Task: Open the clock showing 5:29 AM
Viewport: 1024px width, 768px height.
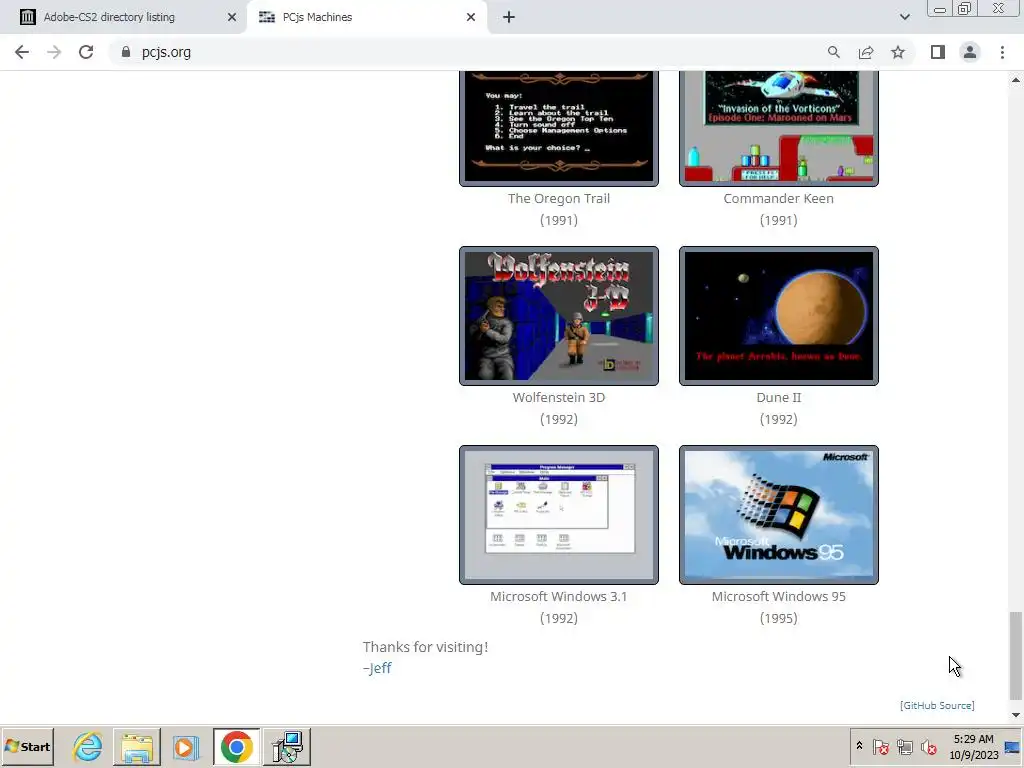Action: (x=973, y=746)
